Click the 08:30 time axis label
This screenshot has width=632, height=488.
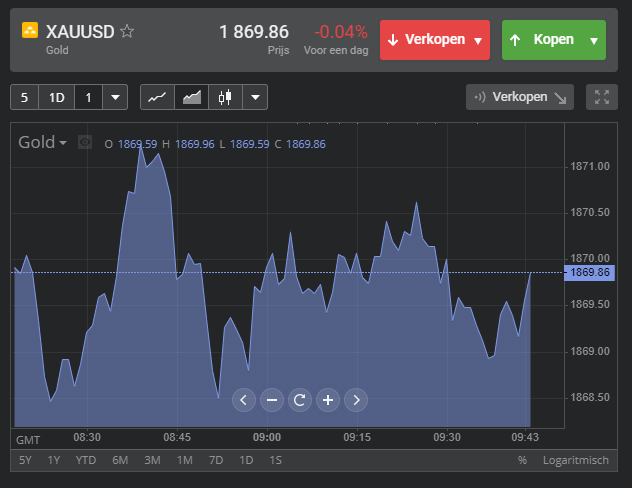coord(87,437)
